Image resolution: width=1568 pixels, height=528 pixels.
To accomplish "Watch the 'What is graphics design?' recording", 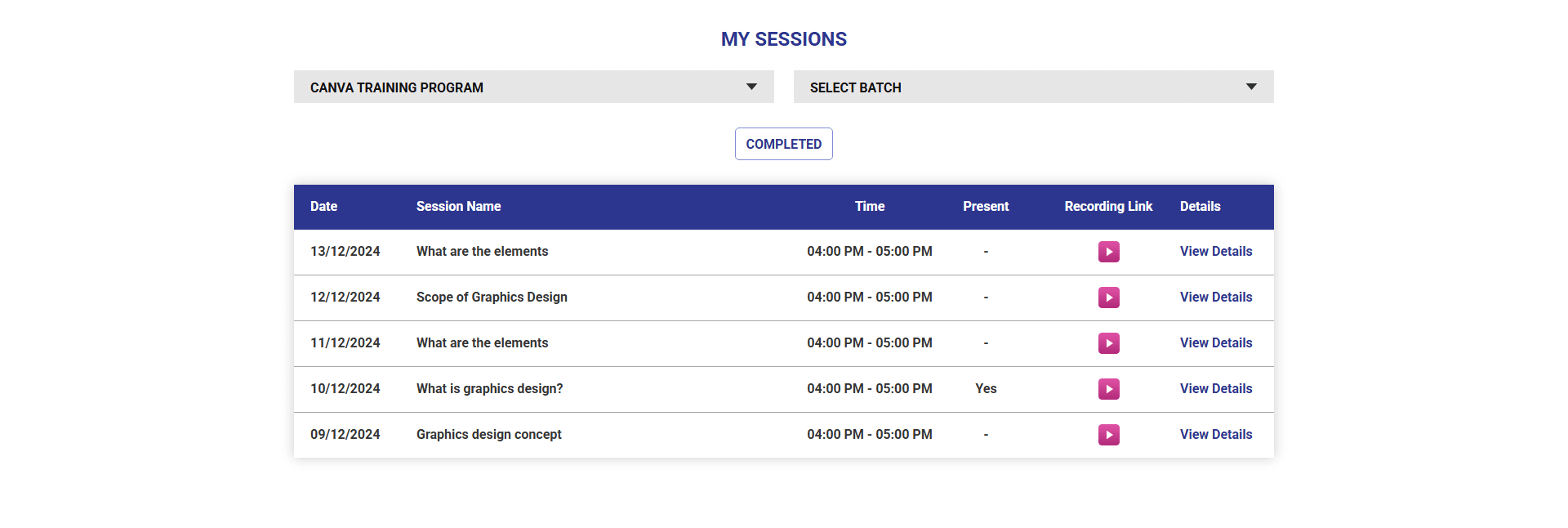I will coord(1108,389).
